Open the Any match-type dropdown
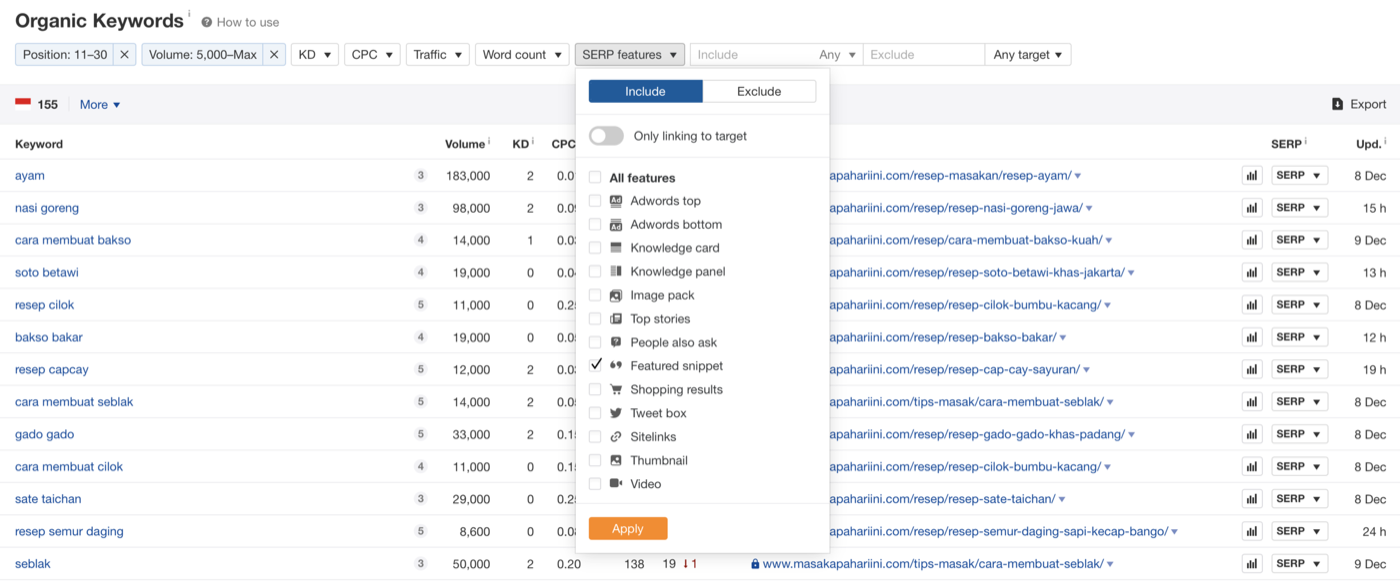 pos(838,55)
